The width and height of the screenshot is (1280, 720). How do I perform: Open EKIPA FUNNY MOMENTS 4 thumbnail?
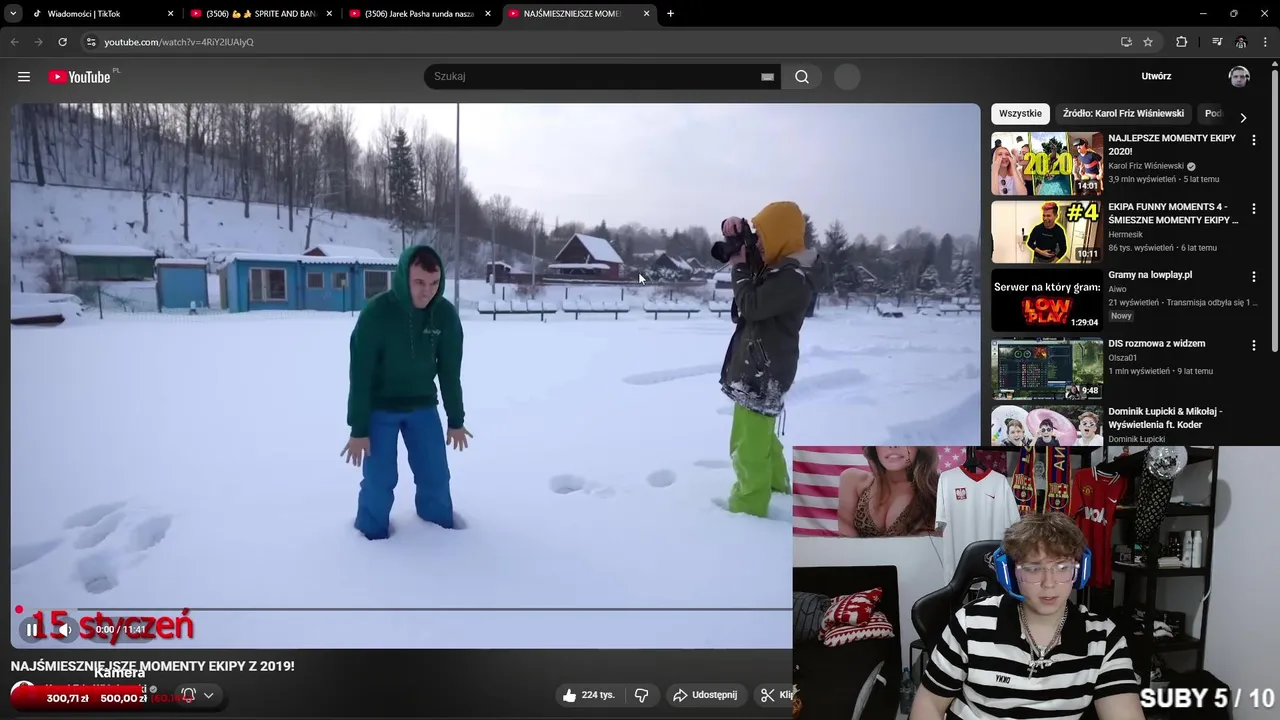click(1047, 232)
